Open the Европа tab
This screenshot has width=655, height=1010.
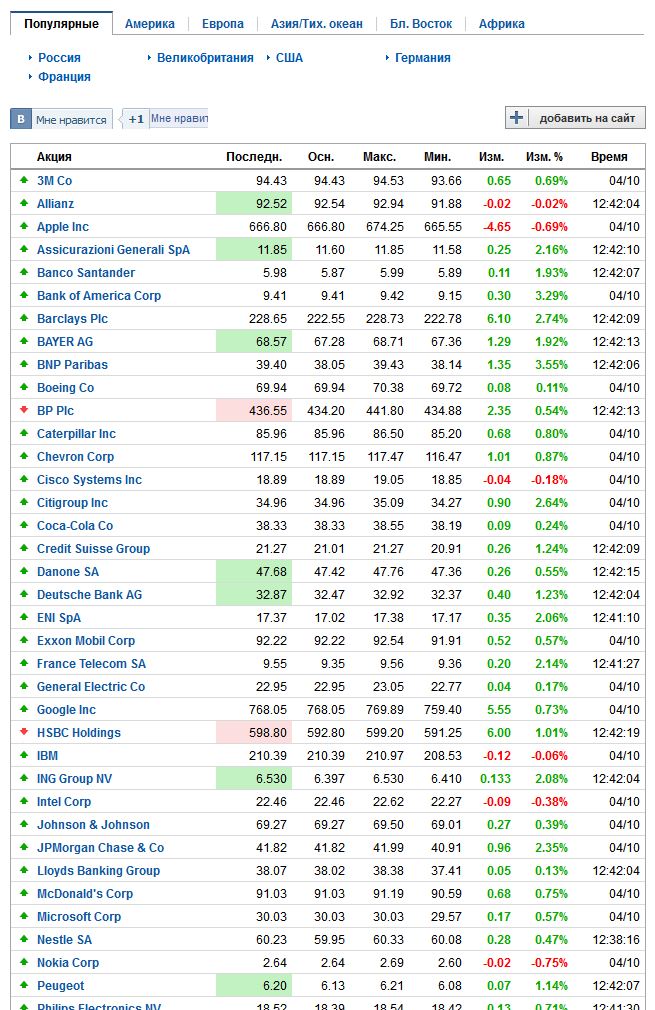pyautogui.click(x=222, y=23)
